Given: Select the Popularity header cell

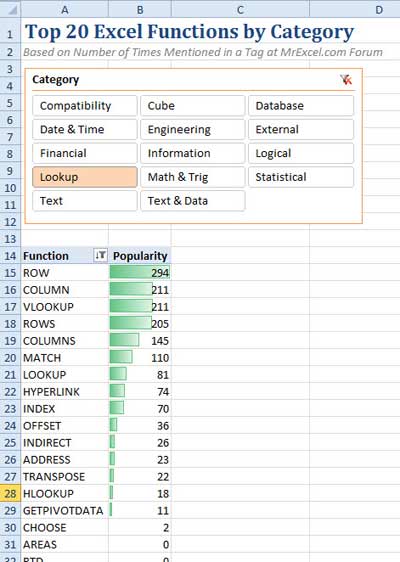Looking at the screenshot, I should (140, 256).
